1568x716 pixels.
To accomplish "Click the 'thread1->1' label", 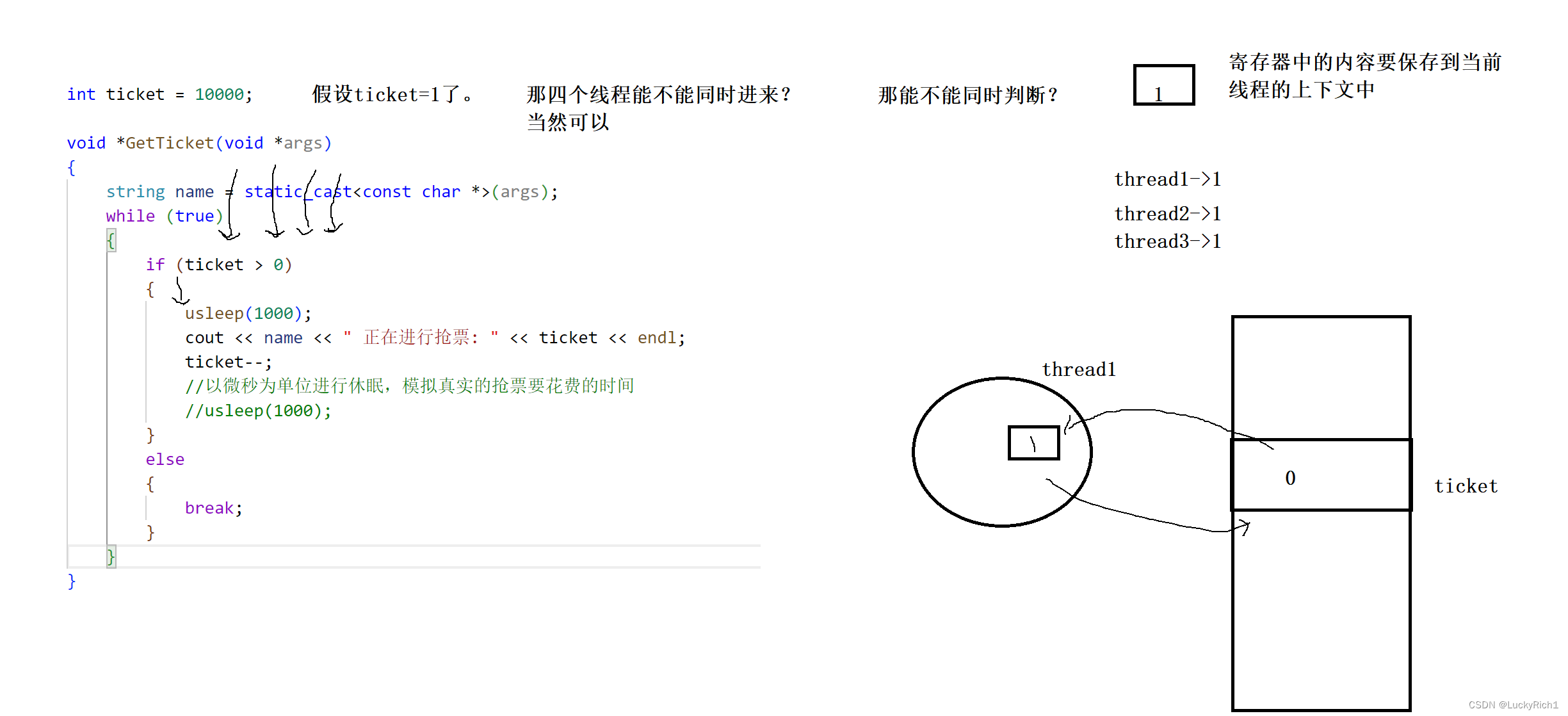I will [x=1168, y=179].
